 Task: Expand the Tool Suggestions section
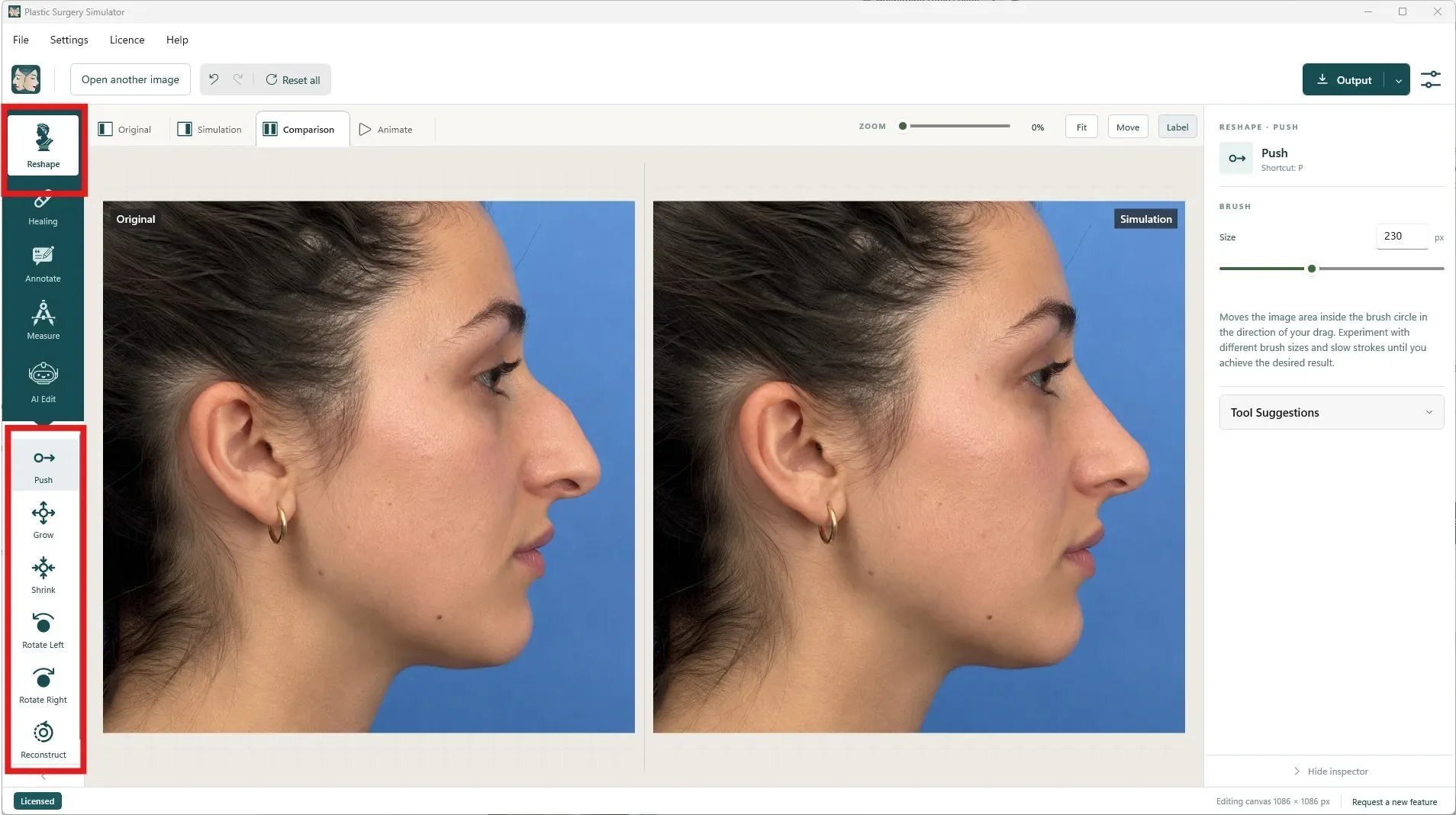click(1332, 412)
